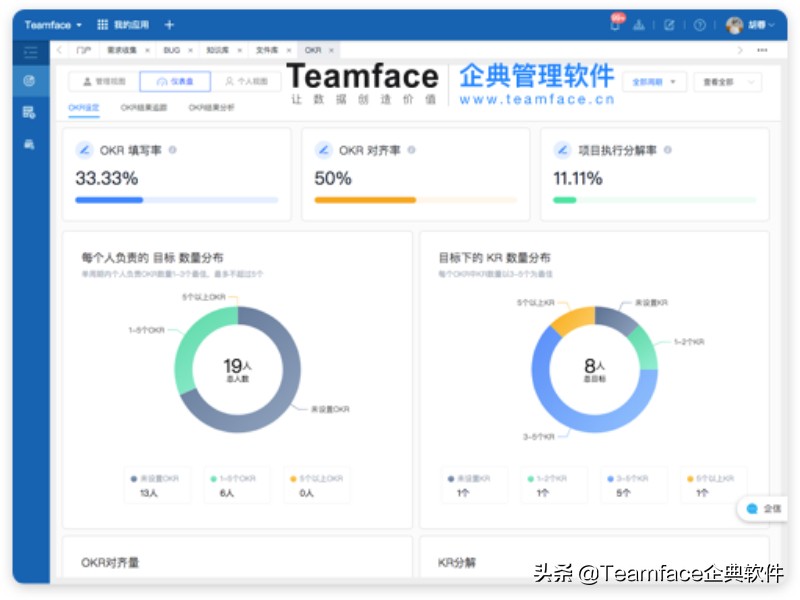Select the OKR结果分析 sub-tab
The width and height of the screenshot is (800, 600).
click(x=212, y=107)
